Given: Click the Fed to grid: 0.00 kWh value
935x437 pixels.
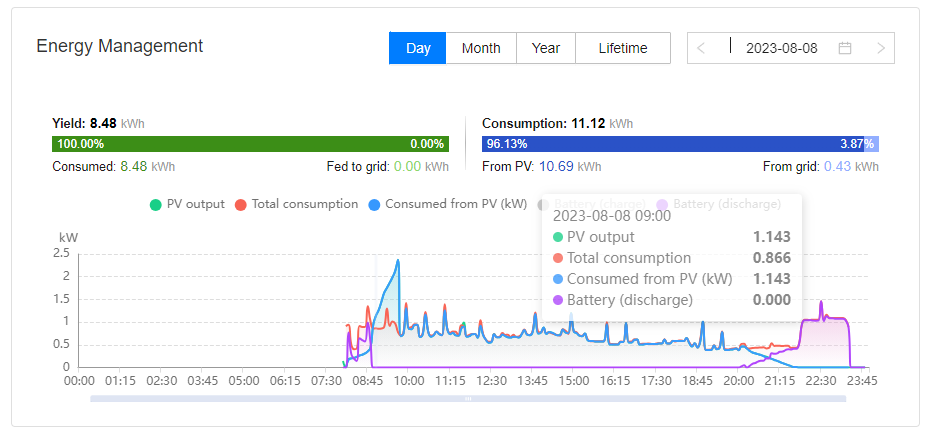Looking at the screenshot, I should point(388,167).
